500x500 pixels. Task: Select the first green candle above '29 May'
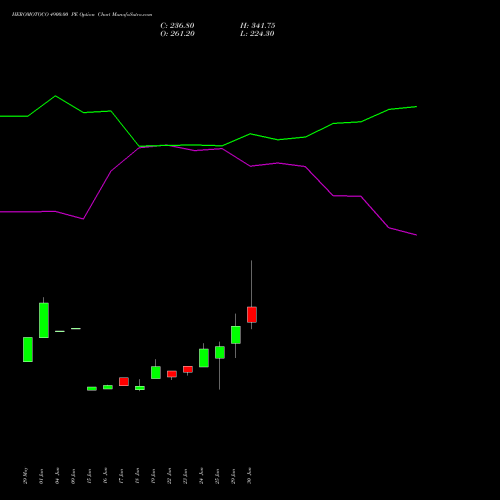click(x=28, y=349)
